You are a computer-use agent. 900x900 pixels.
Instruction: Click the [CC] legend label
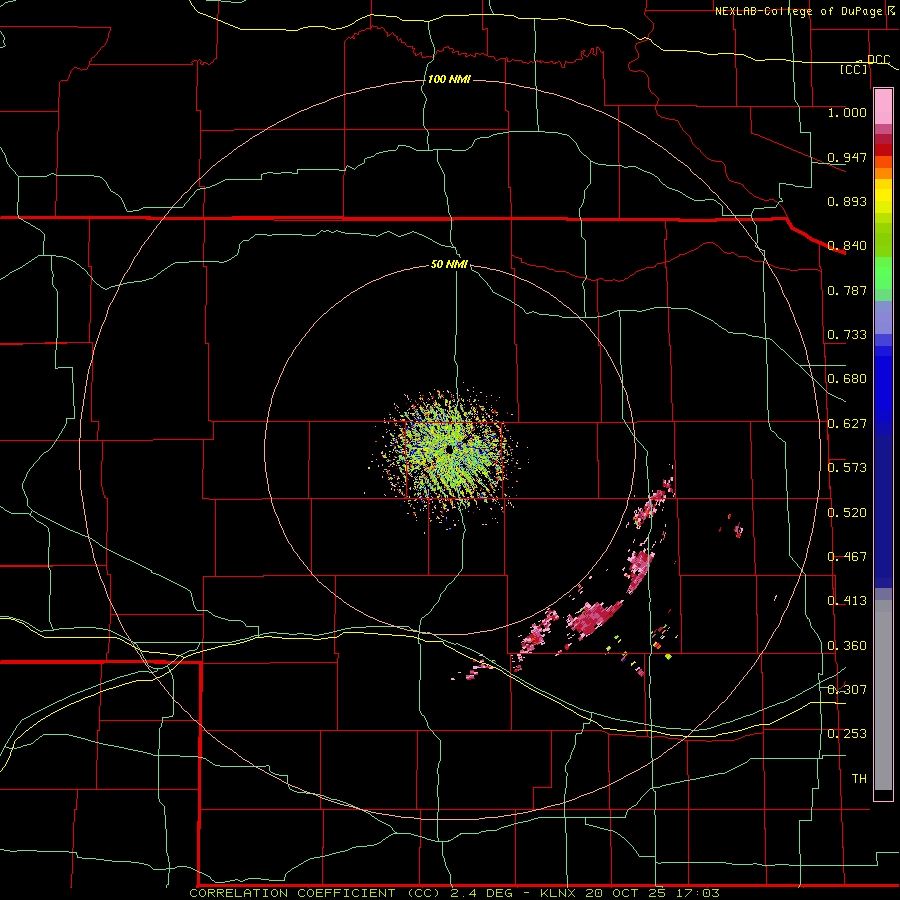(x=854, y=69)
